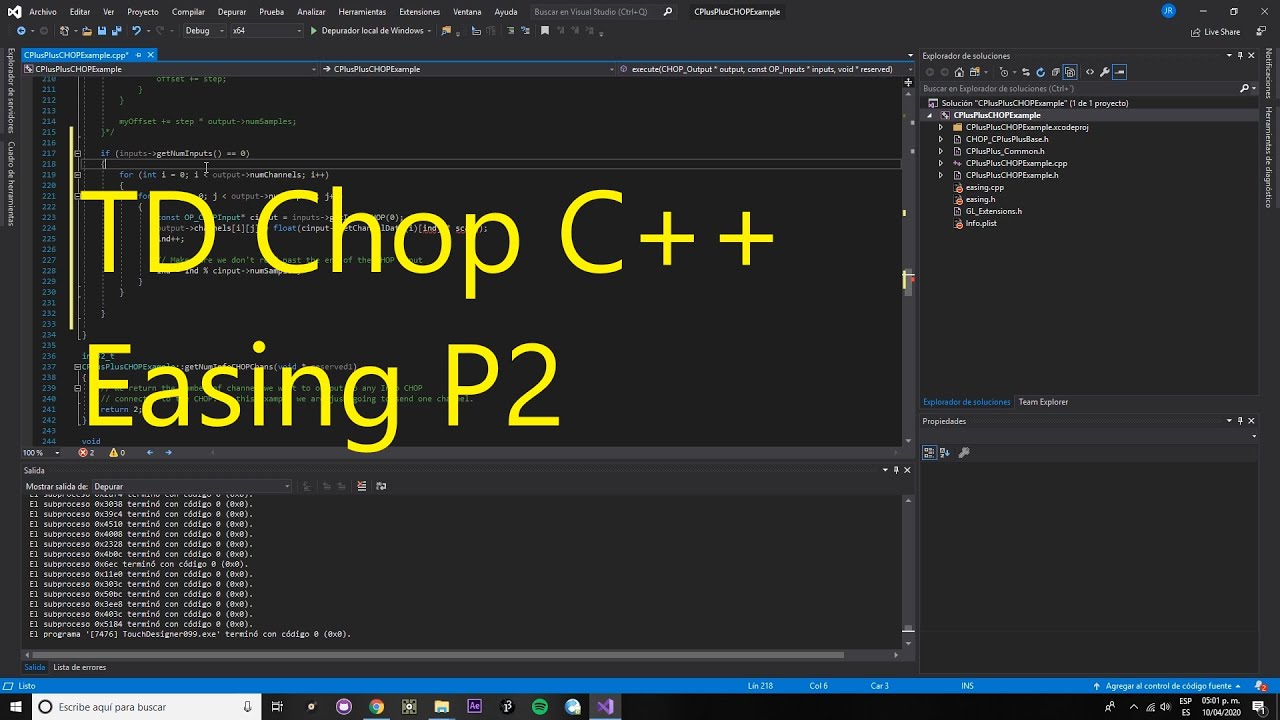Click warnings indicator showing 0
This screenshot has width=1280, height=720.
click(117, 452)
